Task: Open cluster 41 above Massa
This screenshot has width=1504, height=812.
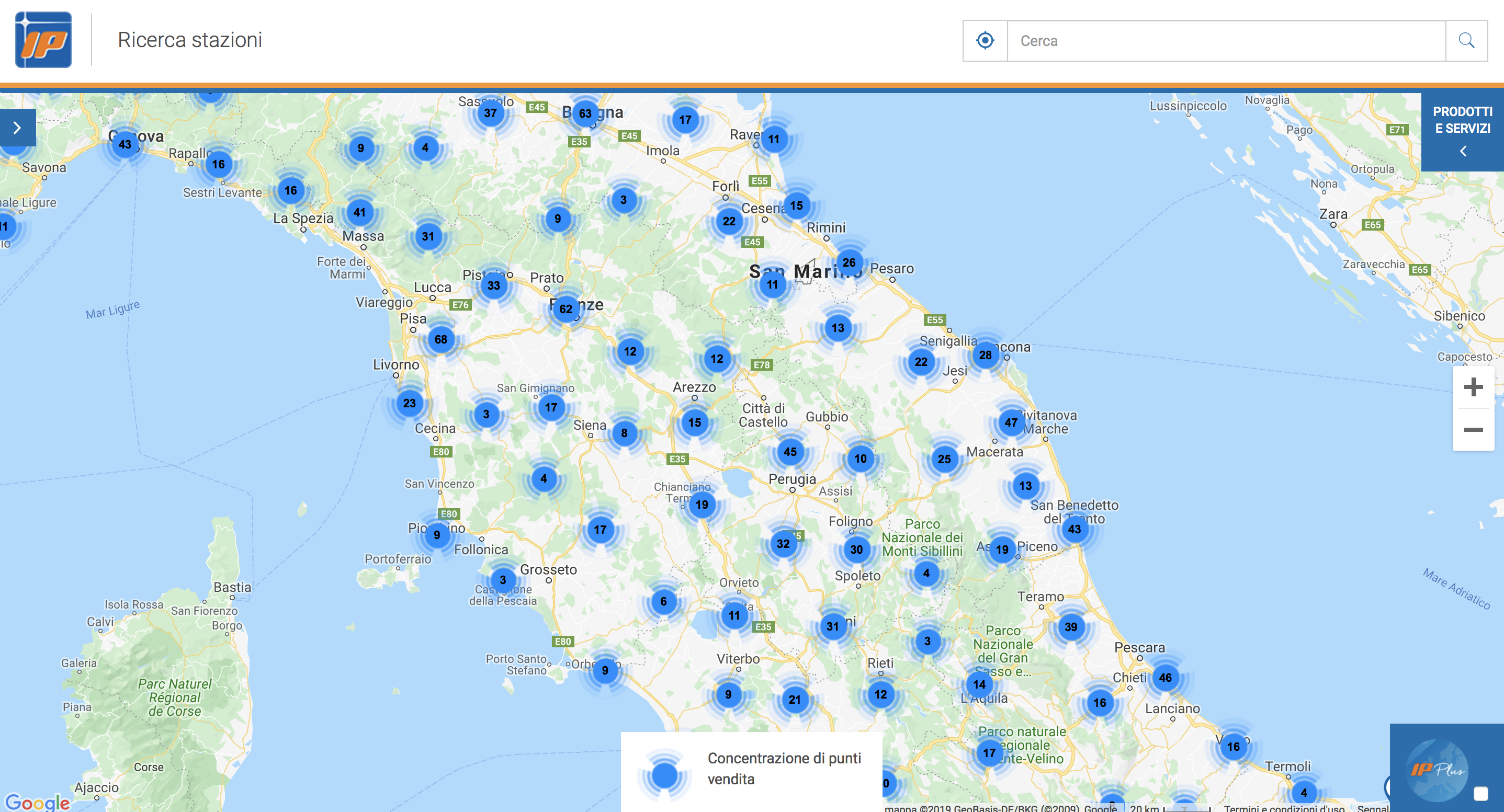Action: tap(360, 212)
